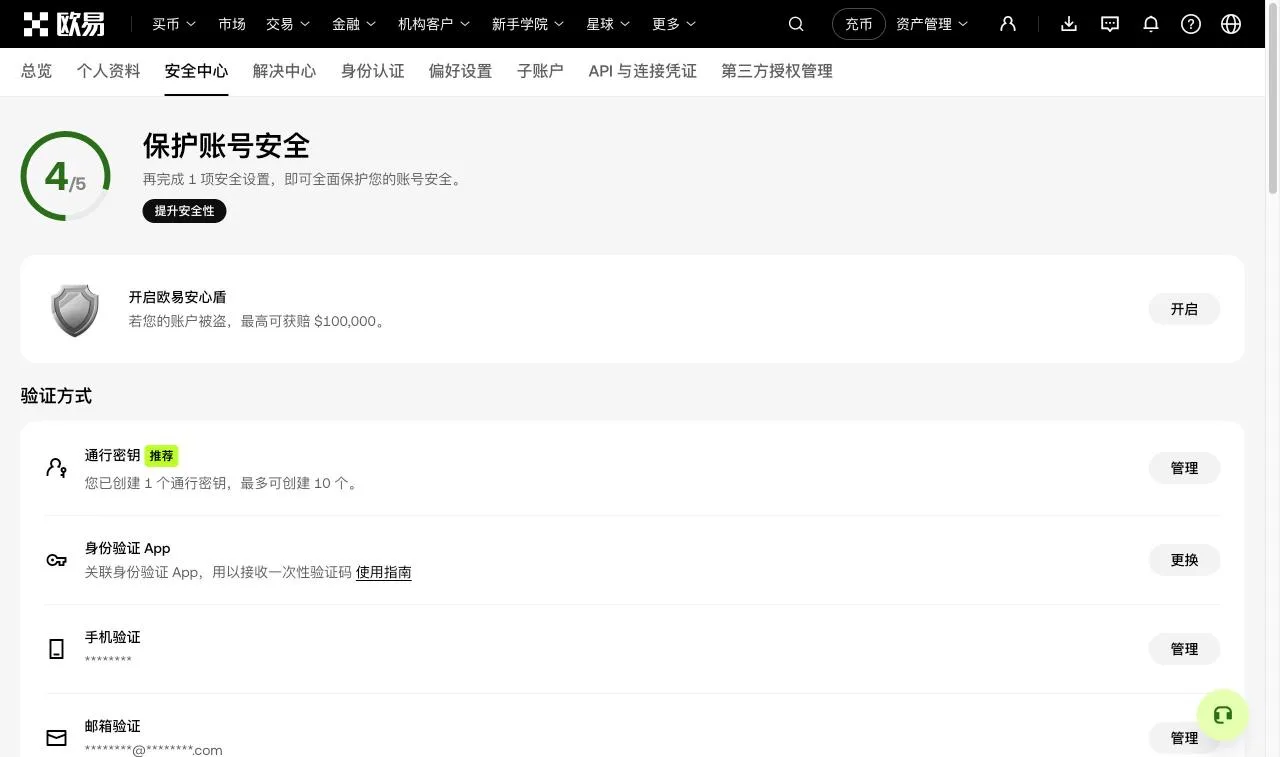Click the download app icon

[1069, 24]
